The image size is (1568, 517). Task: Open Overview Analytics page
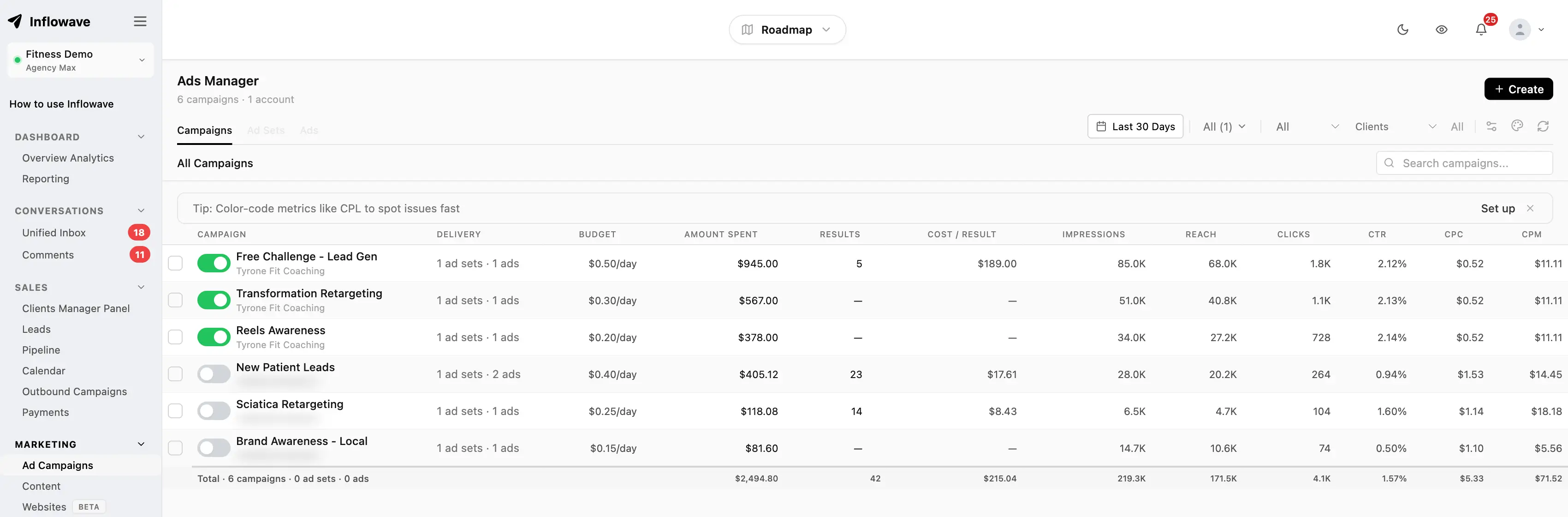click(x=68, y=158)
